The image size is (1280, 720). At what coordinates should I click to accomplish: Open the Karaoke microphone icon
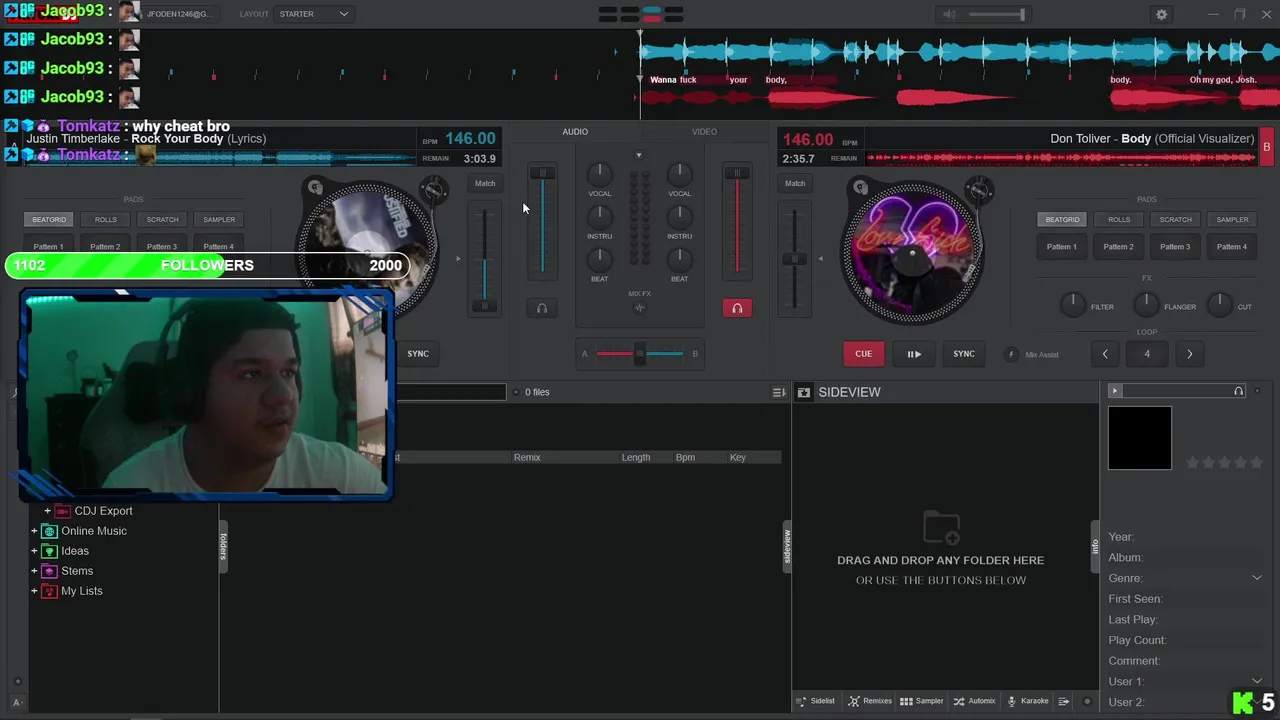coord(1012,701)
